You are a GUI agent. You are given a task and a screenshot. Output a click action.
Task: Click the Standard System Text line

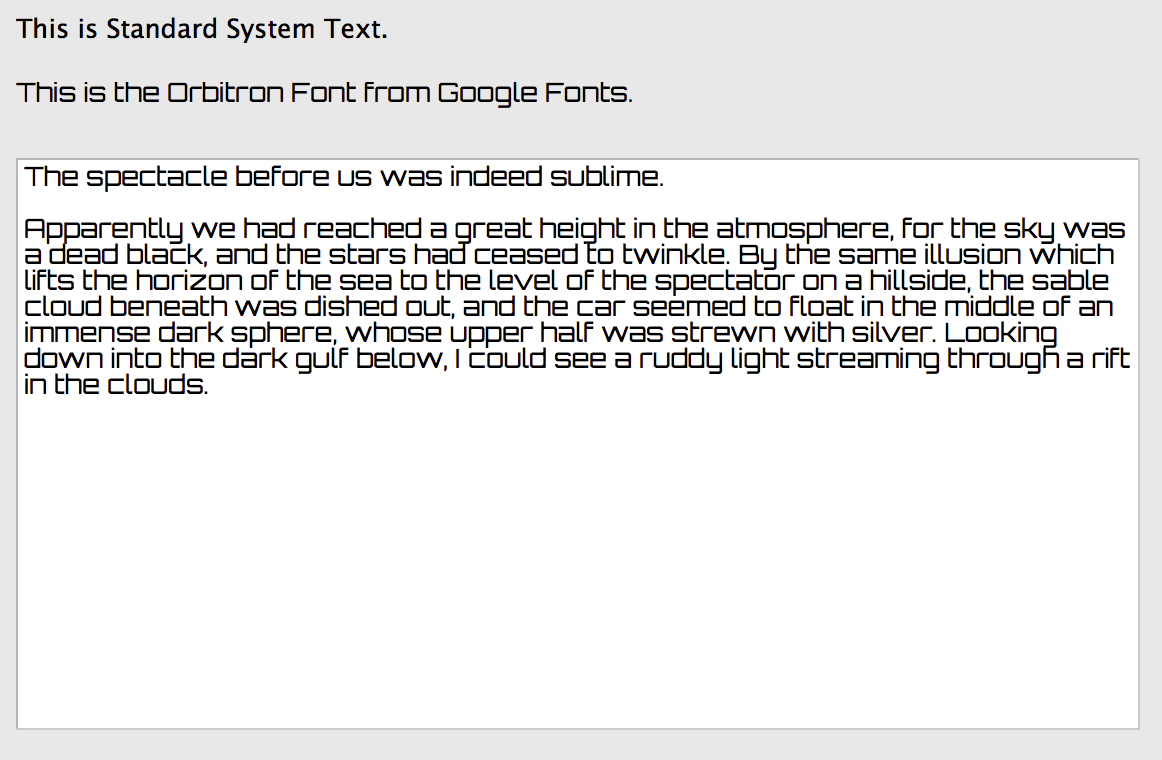[x=201, y=29]
